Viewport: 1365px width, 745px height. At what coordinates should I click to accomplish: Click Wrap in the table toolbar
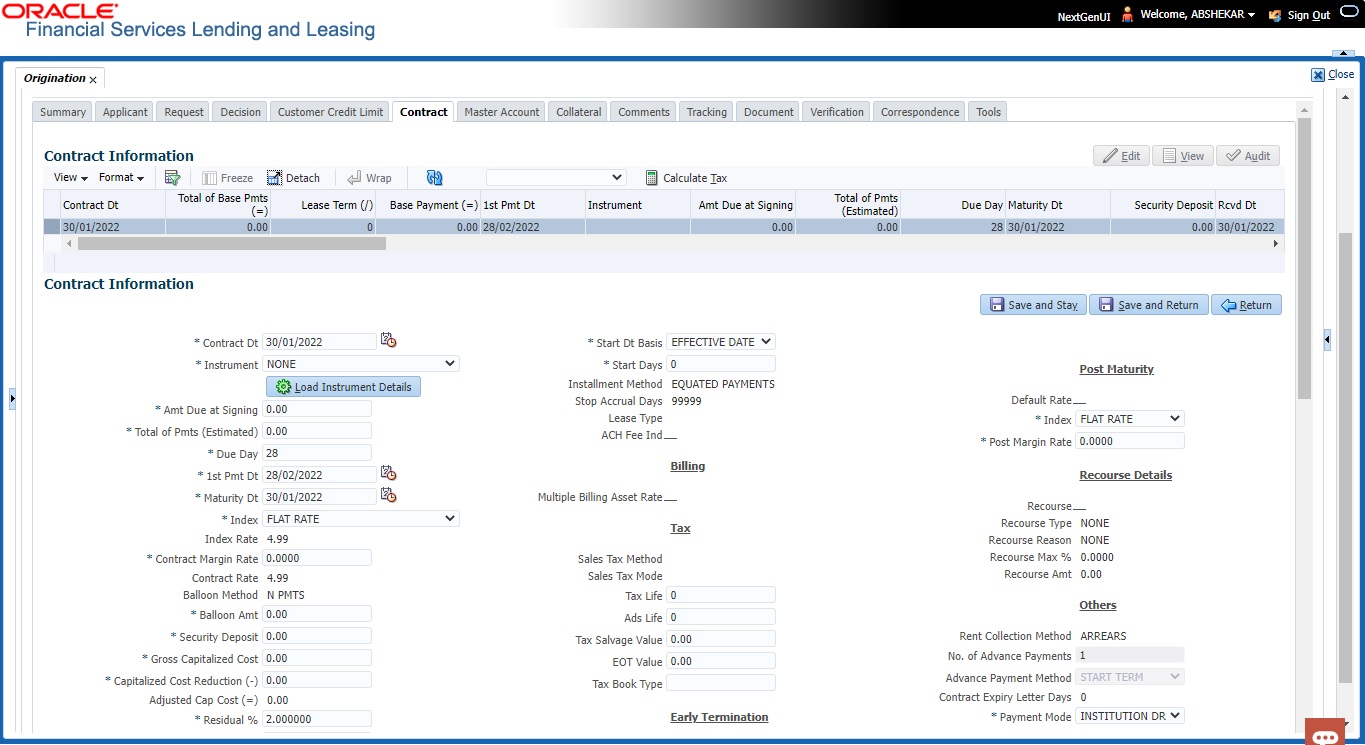click(369, 178)
